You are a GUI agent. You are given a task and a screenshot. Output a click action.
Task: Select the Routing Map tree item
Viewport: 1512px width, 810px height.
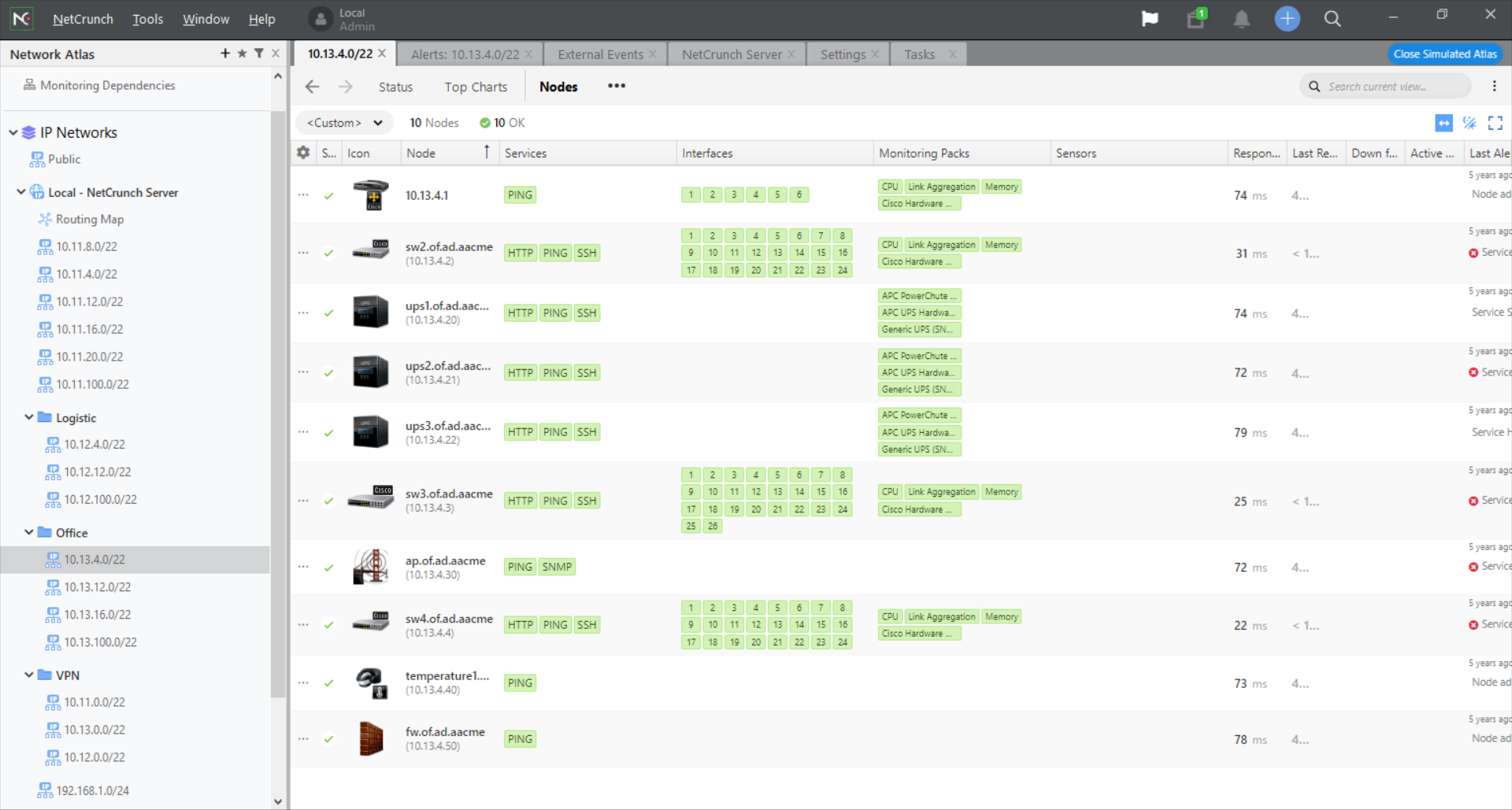coord(82,219)
